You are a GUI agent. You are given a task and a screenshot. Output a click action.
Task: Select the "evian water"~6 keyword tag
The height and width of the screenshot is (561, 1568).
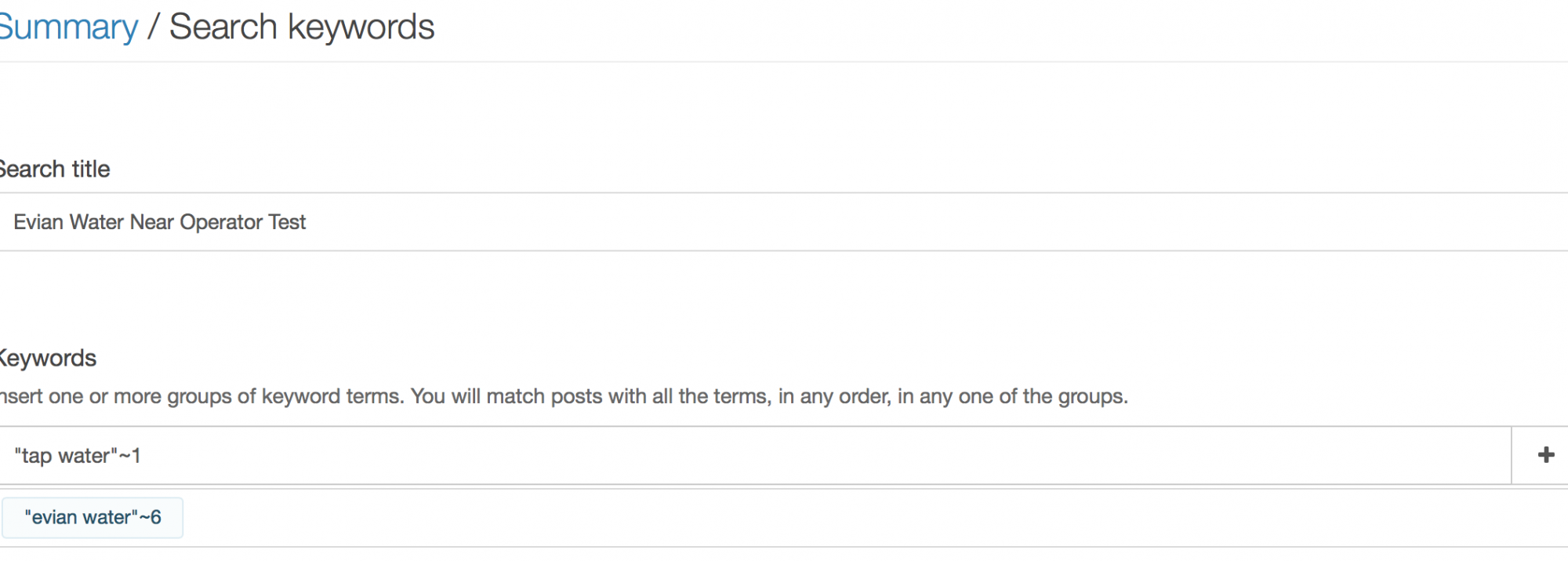pyautogui.click(x=93, y=518)
